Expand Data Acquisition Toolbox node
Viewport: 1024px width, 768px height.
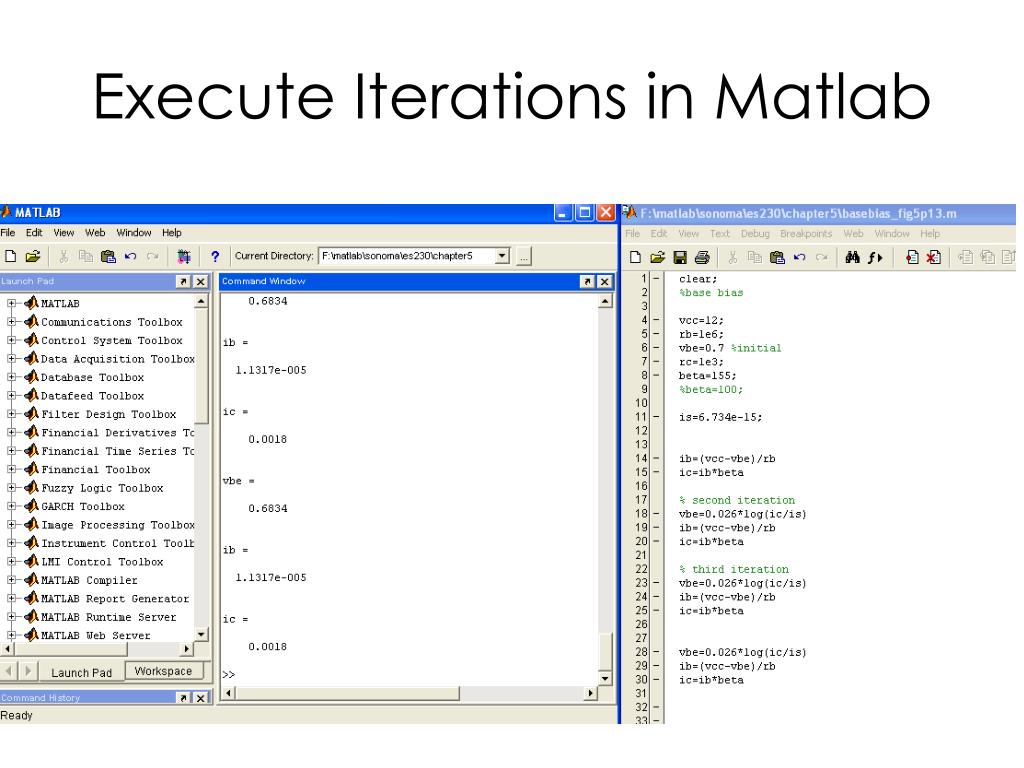(x=11, y=359)
